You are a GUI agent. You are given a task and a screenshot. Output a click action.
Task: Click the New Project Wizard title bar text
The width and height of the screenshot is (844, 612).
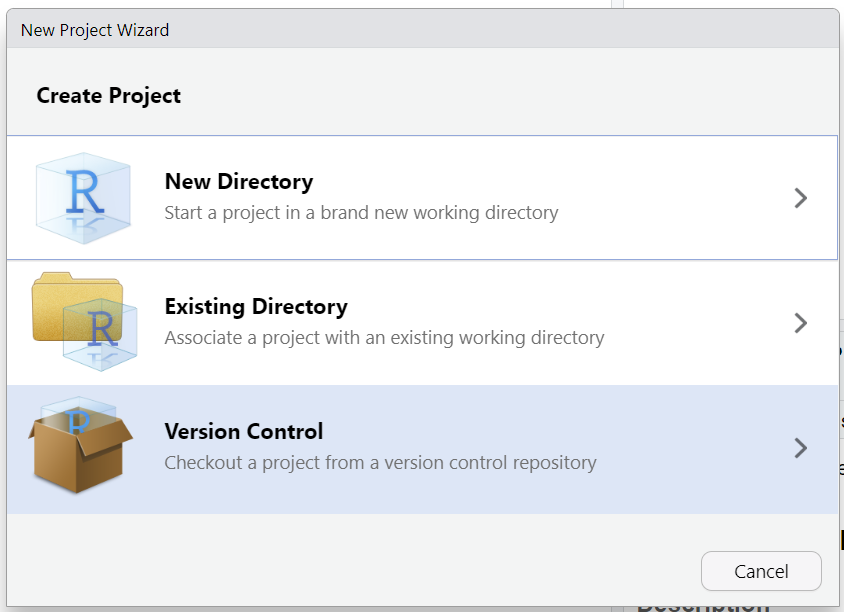(95, 30)
